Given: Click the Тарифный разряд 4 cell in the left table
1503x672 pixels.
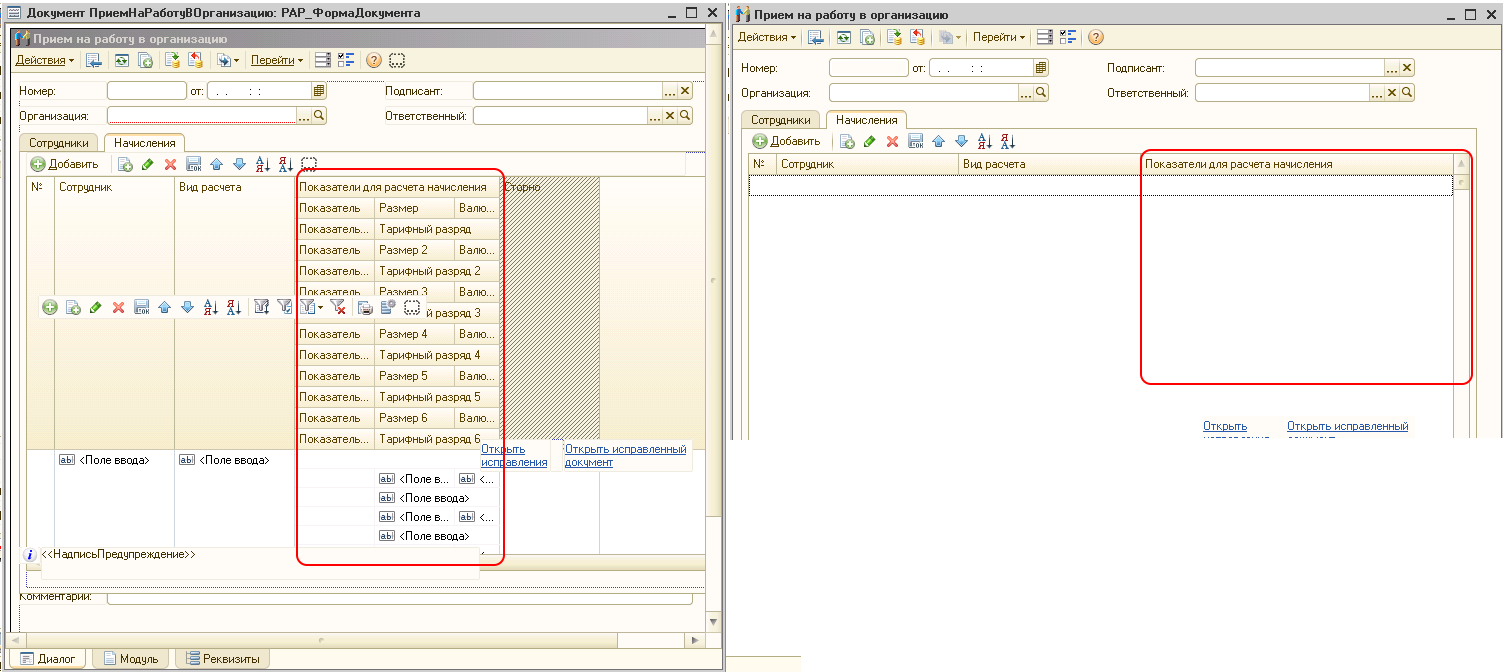Looking at the screenshot, I should point(437,355).
